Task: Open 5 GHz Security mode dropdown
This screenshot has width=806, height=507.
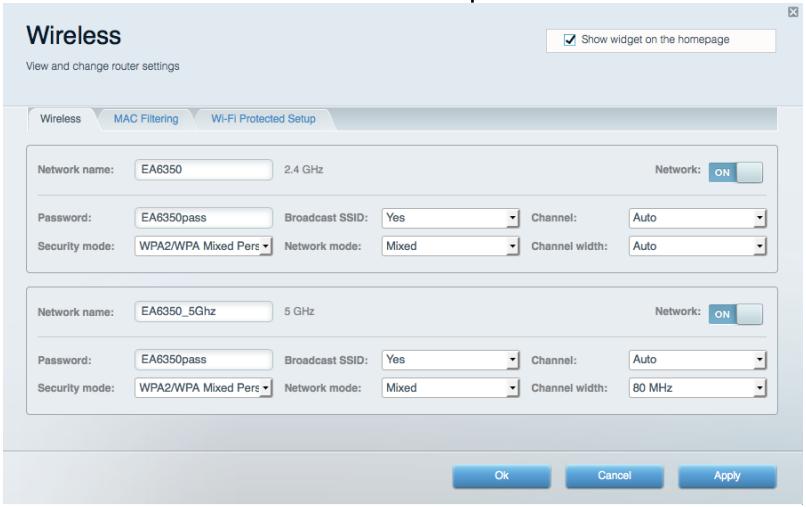Action: click(204, 388)
